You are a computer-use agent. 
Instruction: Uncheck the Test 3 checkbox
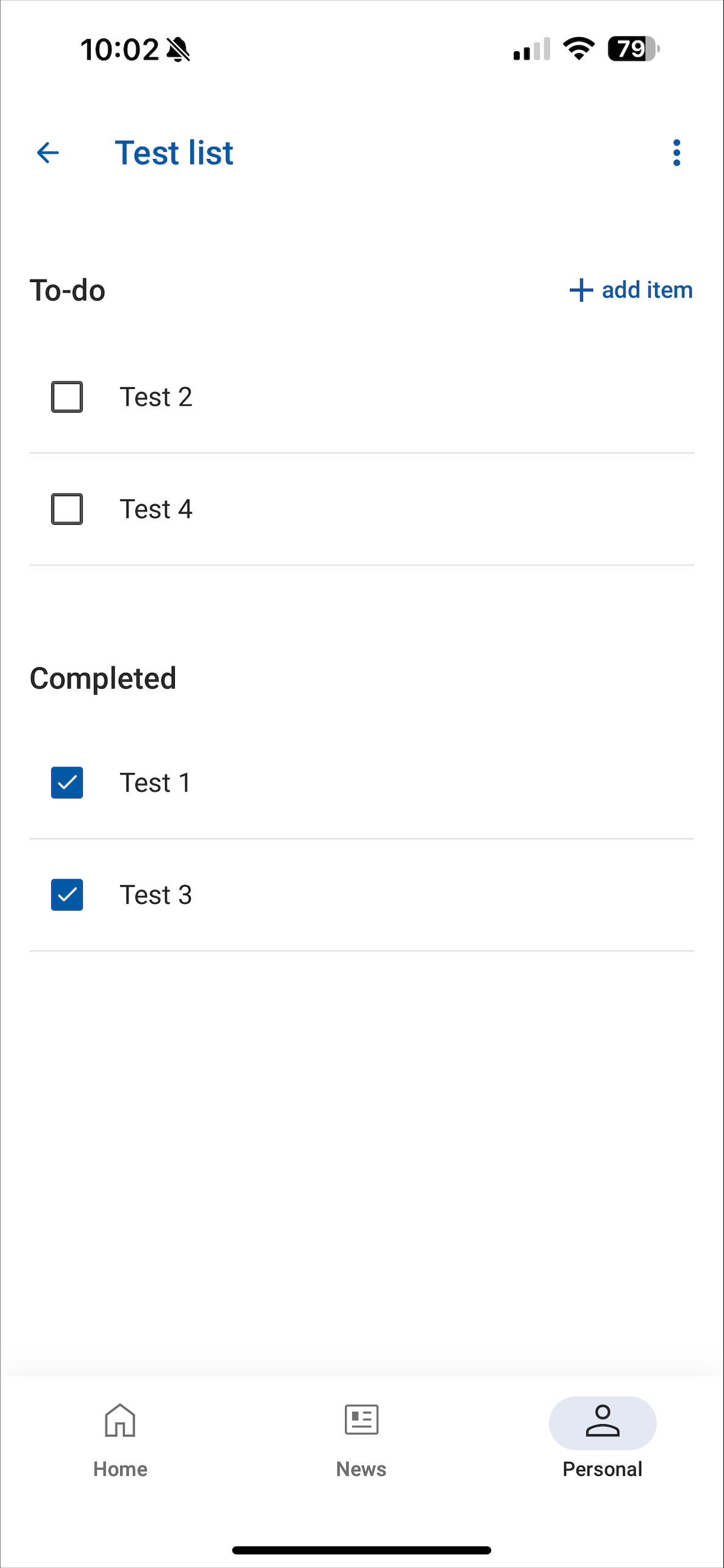coord(67,895)
